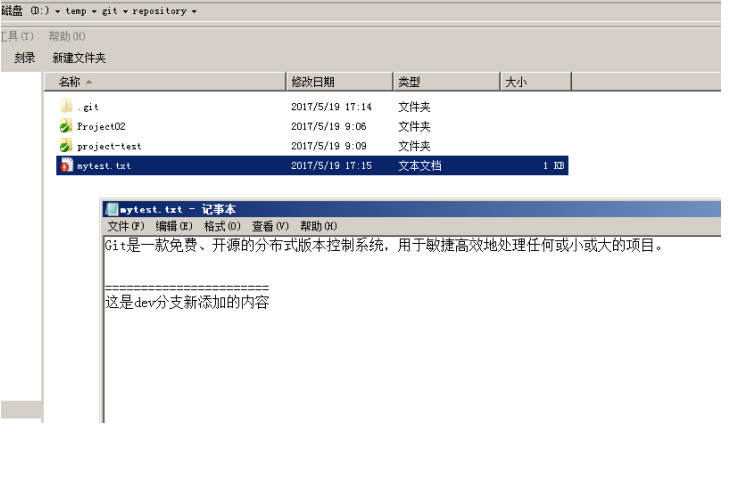Image resolution: width=733 pixels, height=487 pixels.
Task: Click the 刻录 toolbar button
Action: pyautogui.click(x=25, y=57)
